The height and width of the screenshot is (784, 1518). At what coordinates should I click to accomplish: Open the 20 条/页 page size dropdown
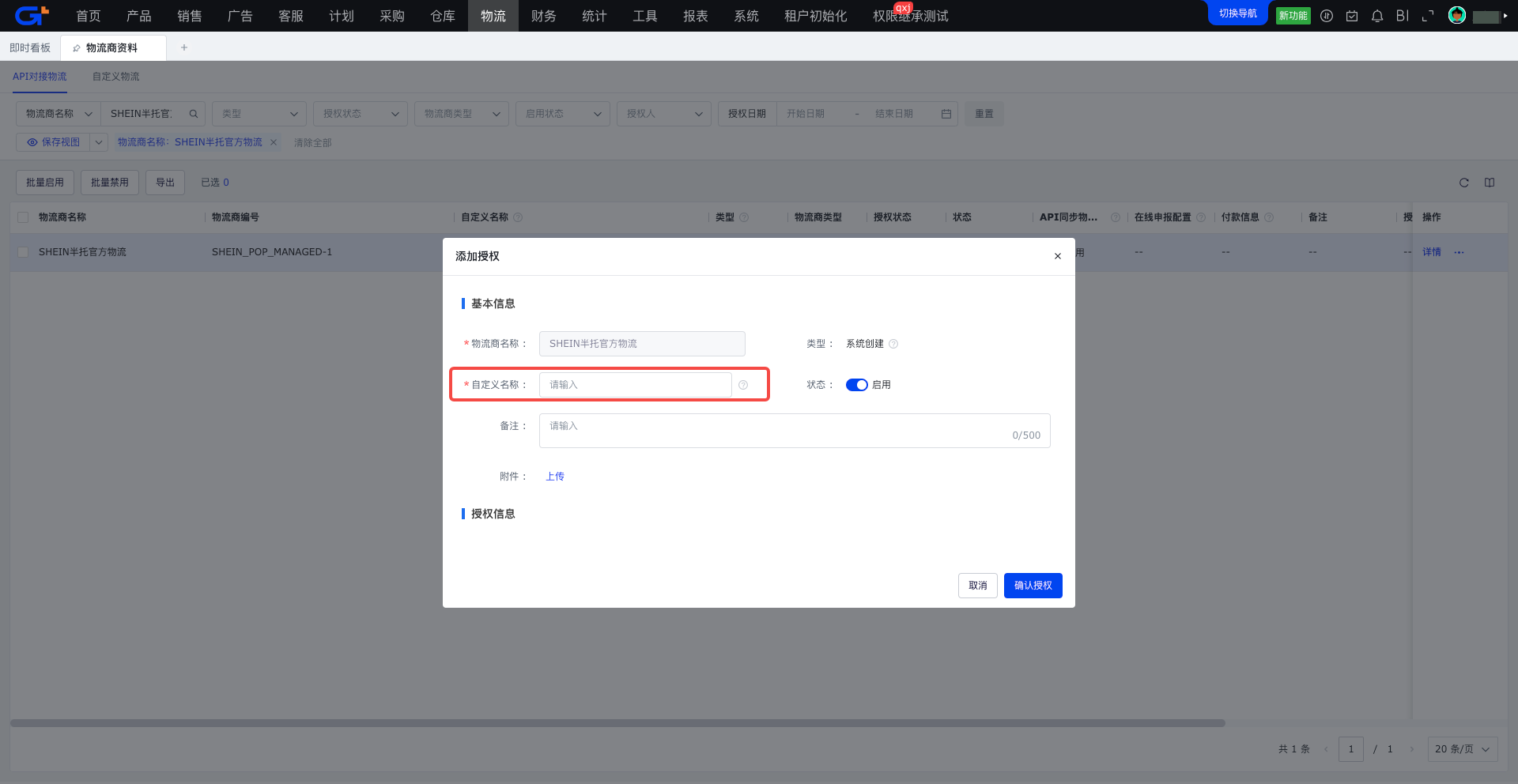pyautogui.click(x=1463, y=749)
